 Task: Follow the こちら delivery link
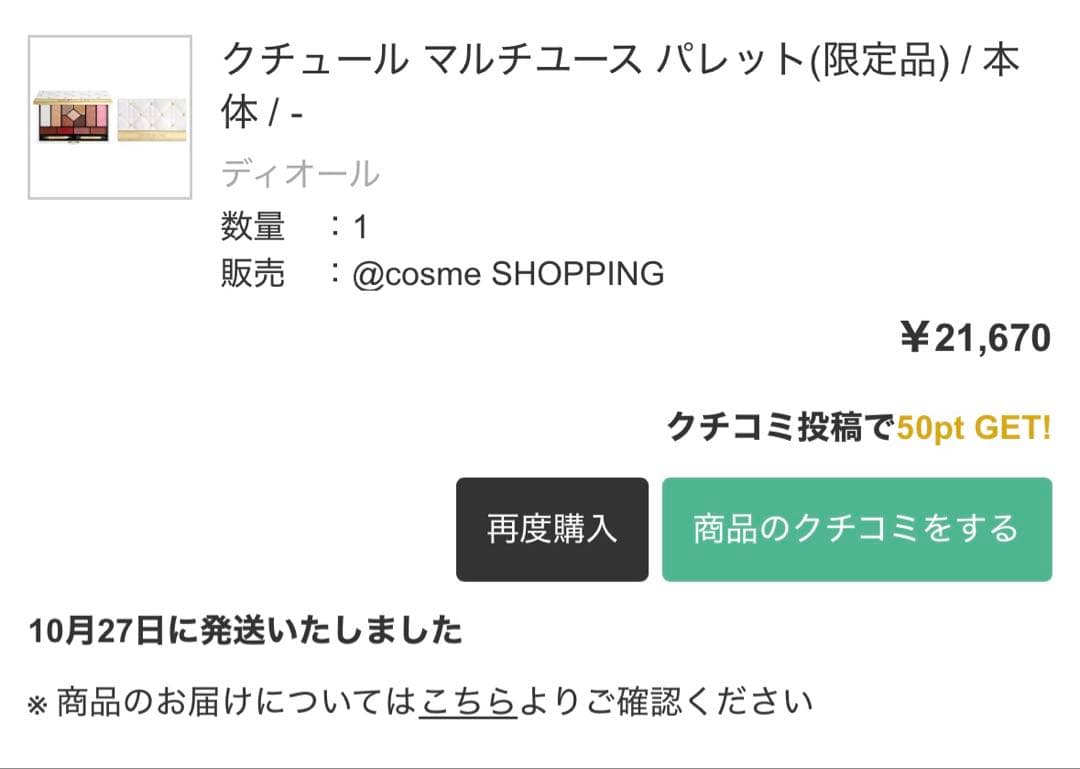tap(468, 702)
